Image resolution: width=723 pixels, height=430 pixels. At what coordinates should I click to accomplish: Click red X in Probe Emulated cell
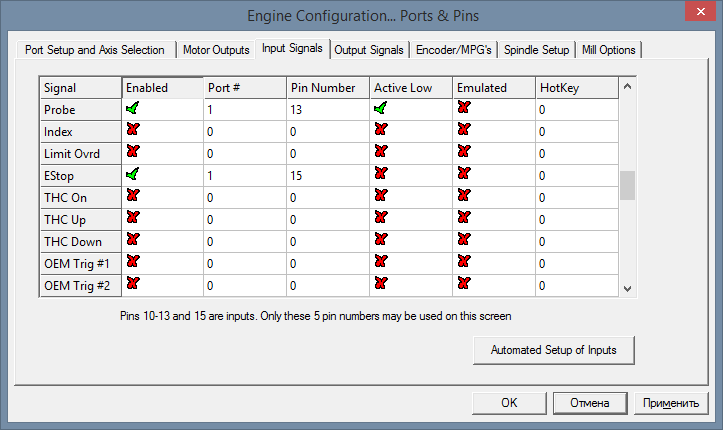pyautogui.click(x=464, y=109)
